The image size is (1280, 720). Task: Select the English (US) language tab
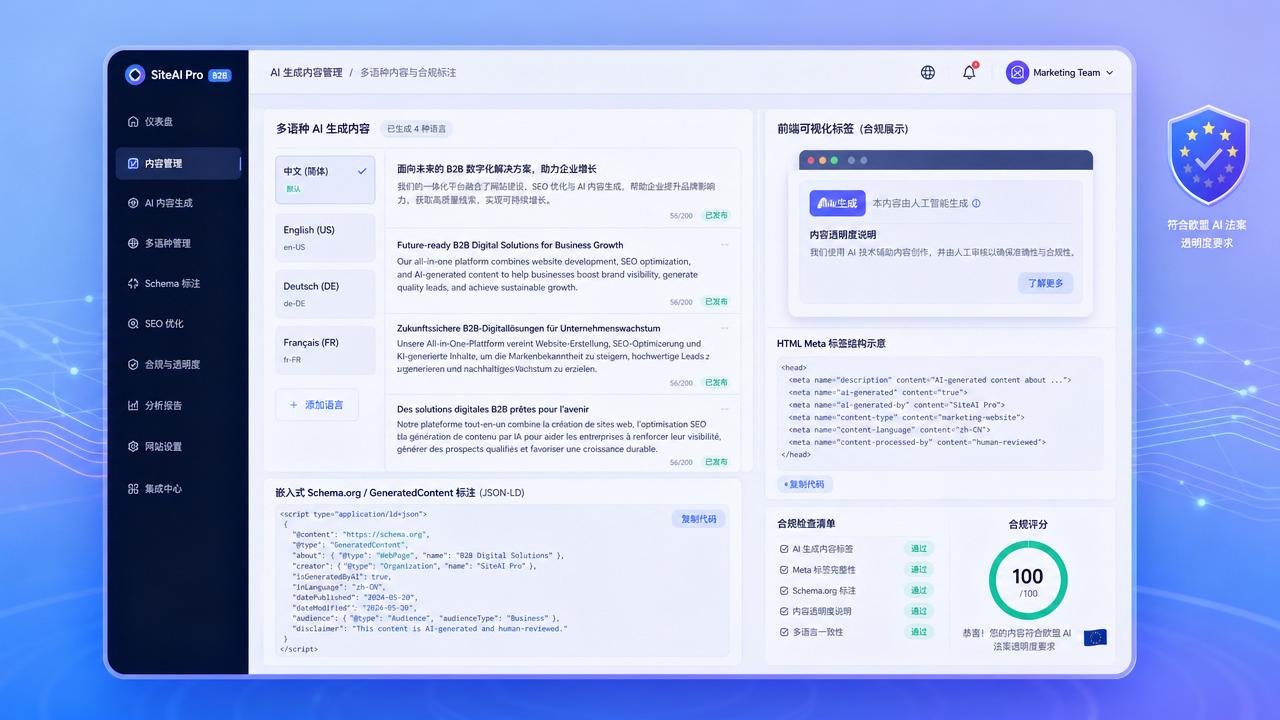[325, 237]
